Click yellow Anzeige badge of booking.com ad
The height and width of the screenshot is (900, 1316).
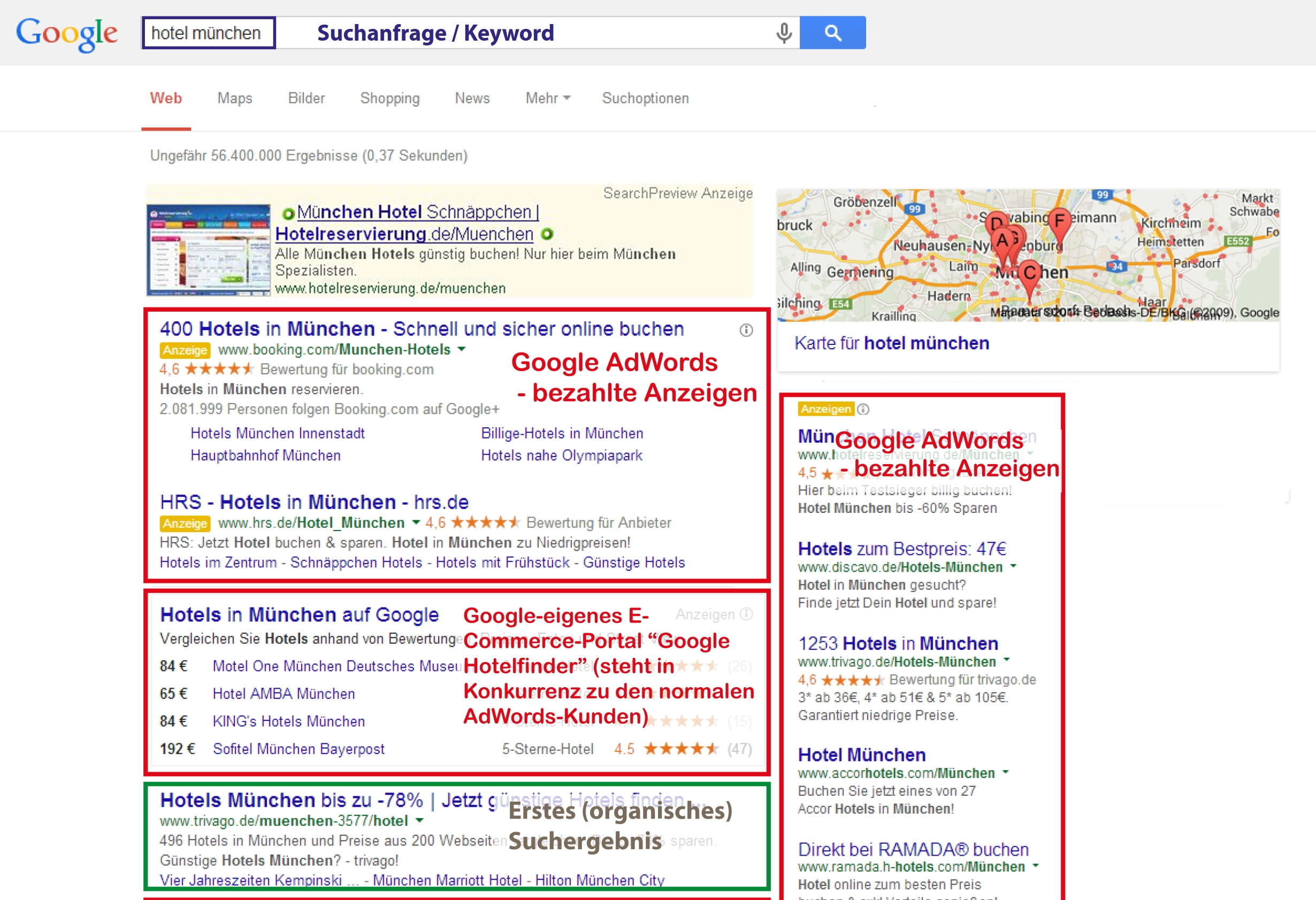(x=185, y=350)
